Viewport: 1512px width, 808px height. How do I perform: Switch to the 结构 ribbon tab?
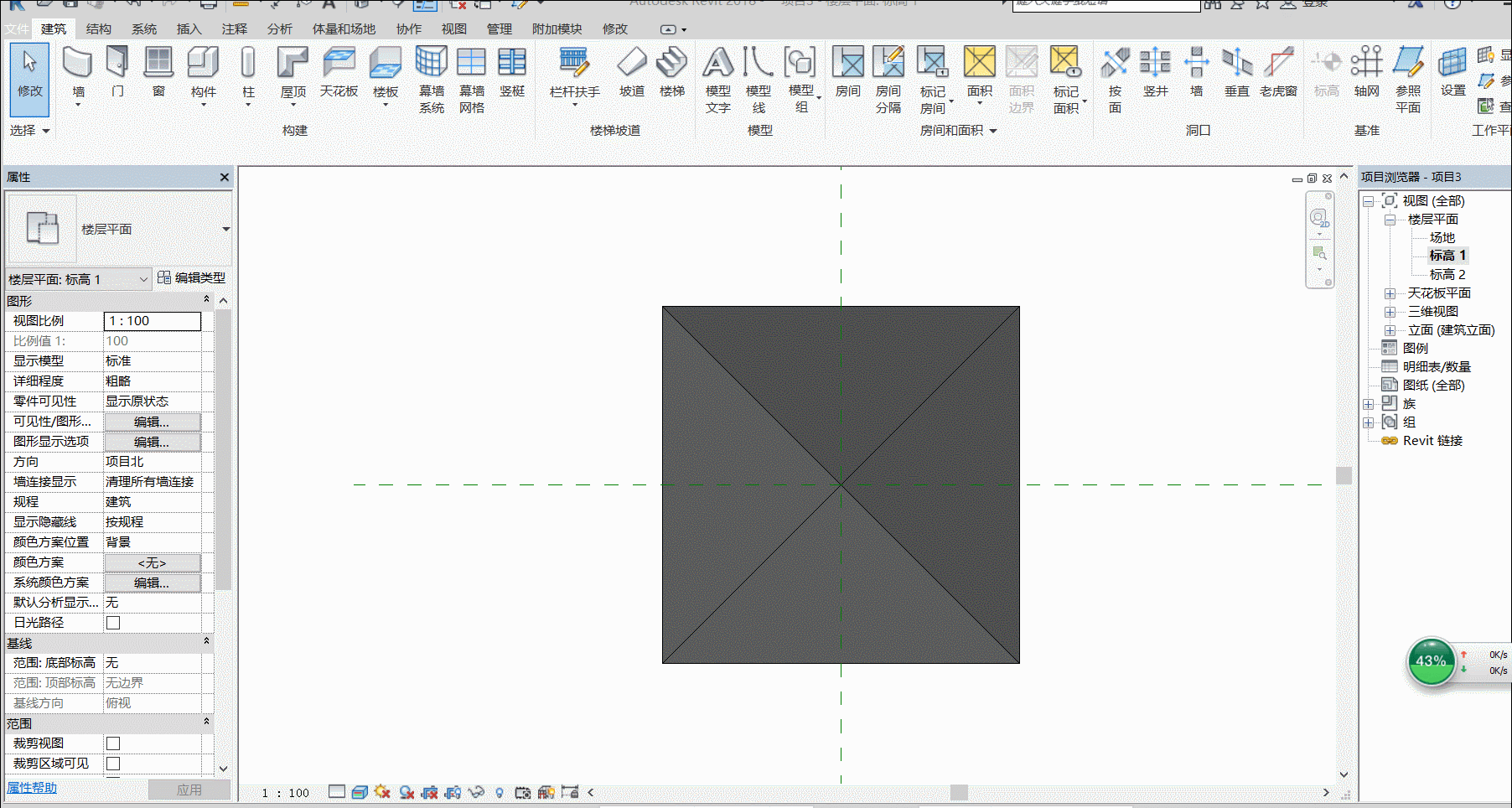click(99, 28)
